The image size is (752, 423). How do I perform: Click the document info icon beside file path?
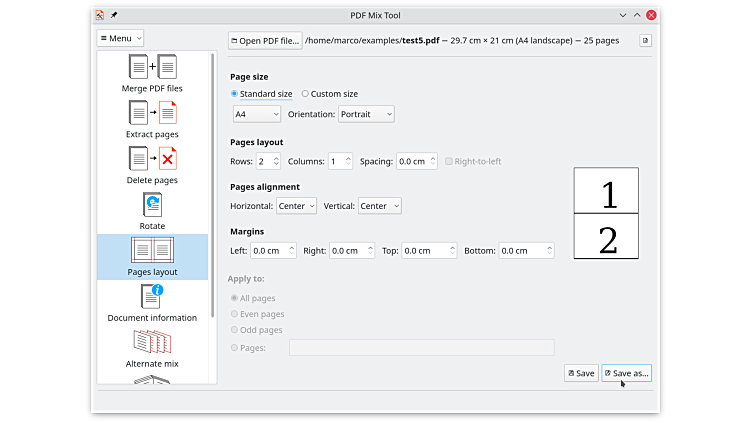[x=645, y=41]
